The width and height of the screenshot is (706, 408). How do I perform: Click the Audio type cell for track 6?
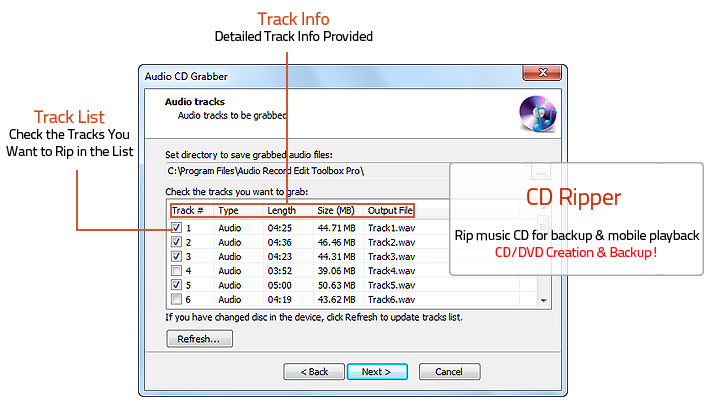[230, 299]
